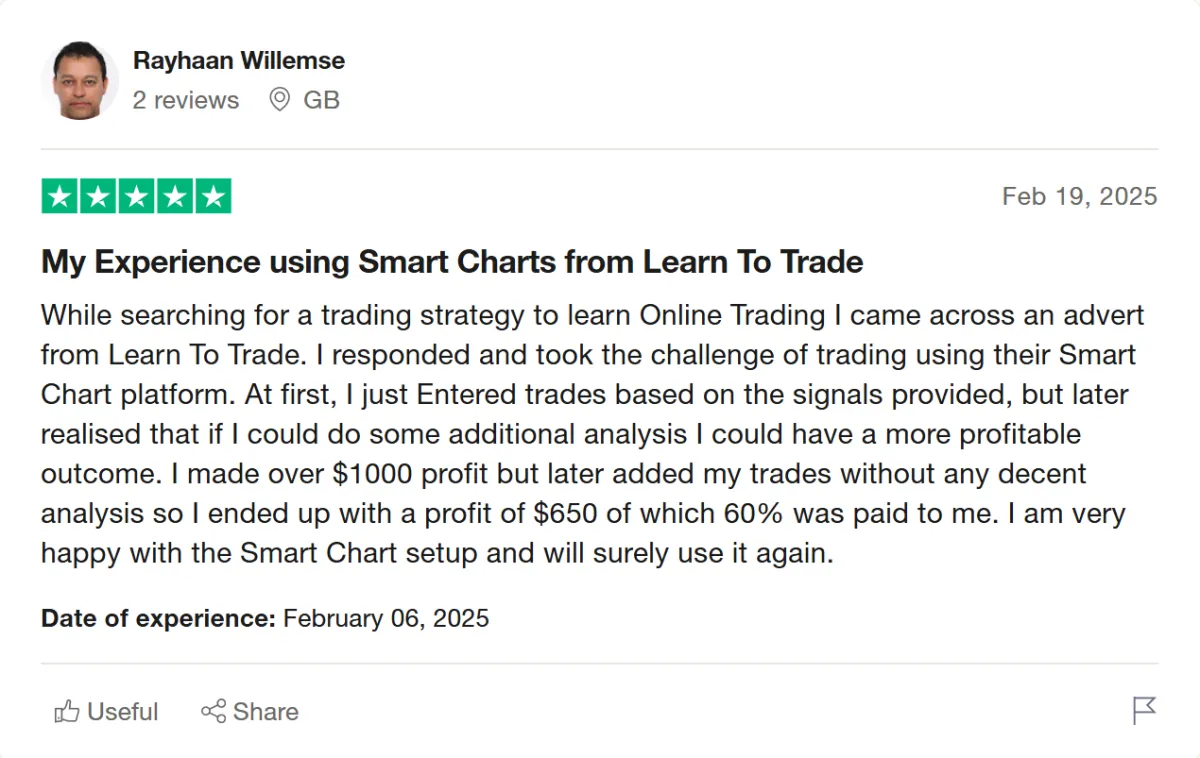This screenshot has height=758, width=1200.
Task: Click the fourth green rating star
Action: (174, 197)
